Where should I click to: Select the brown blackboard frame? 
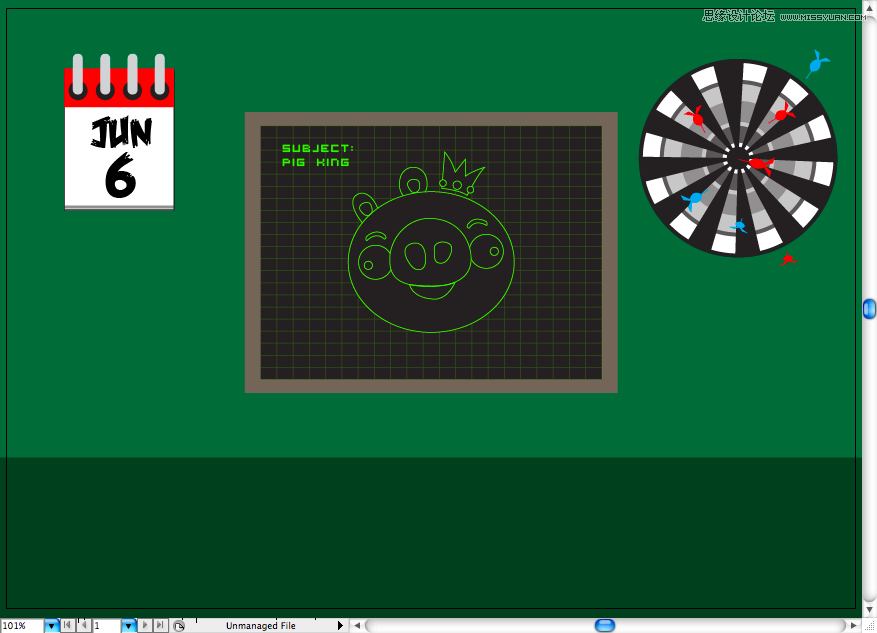pos(431,119)
